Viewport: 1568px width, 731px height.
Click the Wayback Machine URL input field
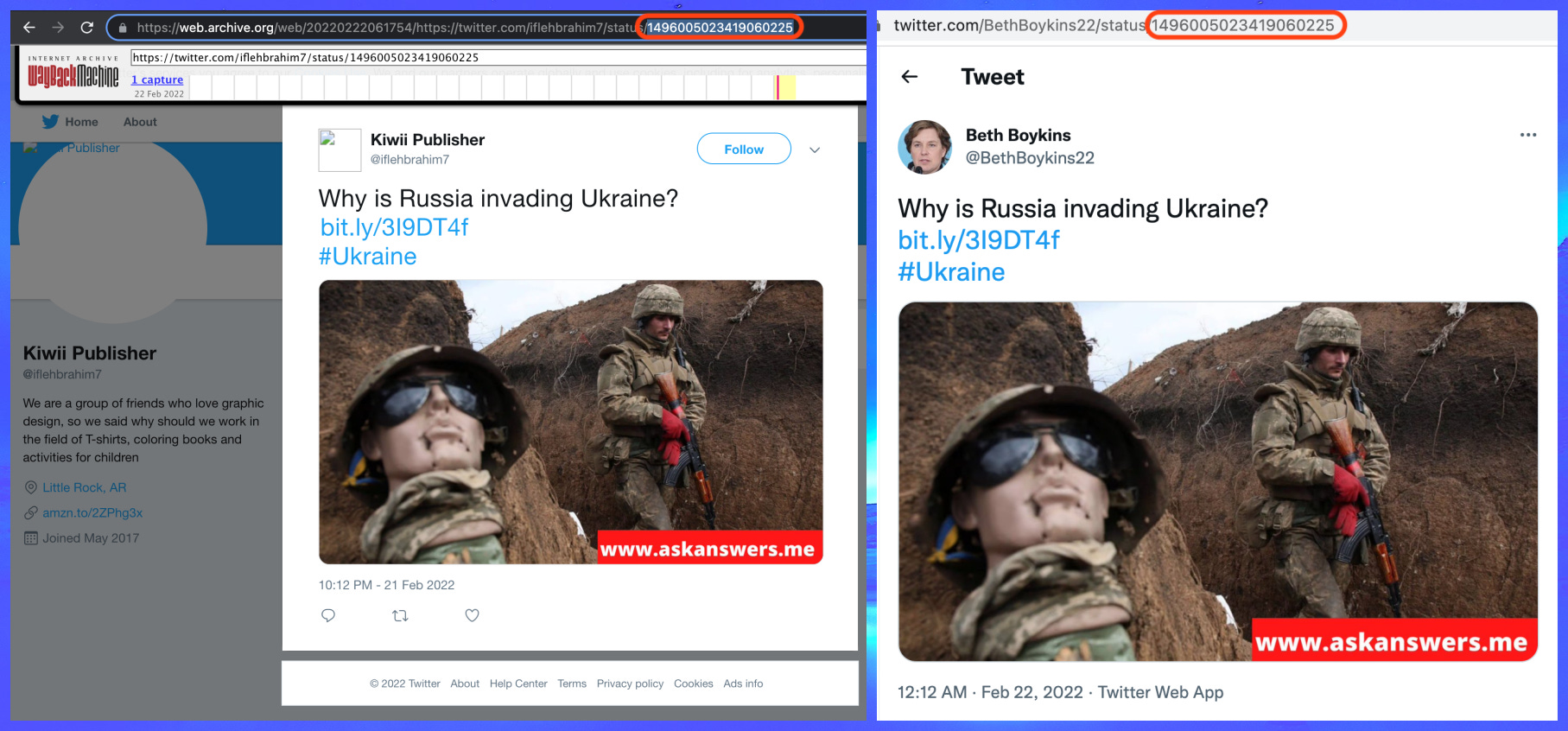(x=497, y=57)
